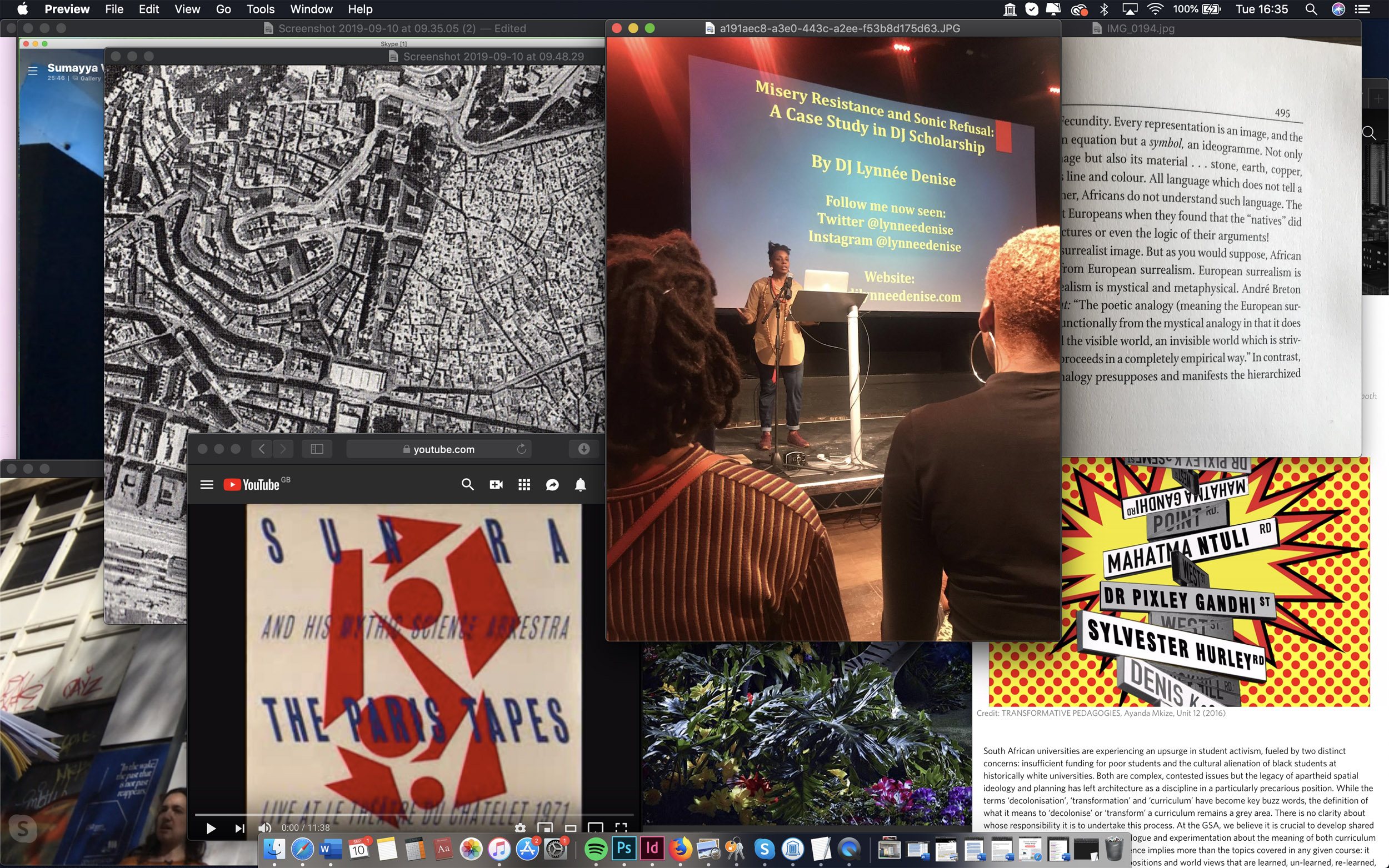Open YouTube messages share icon
The width and height of the screenshot is (1389, 868).
pyautogui.click(x=552, y=484)
